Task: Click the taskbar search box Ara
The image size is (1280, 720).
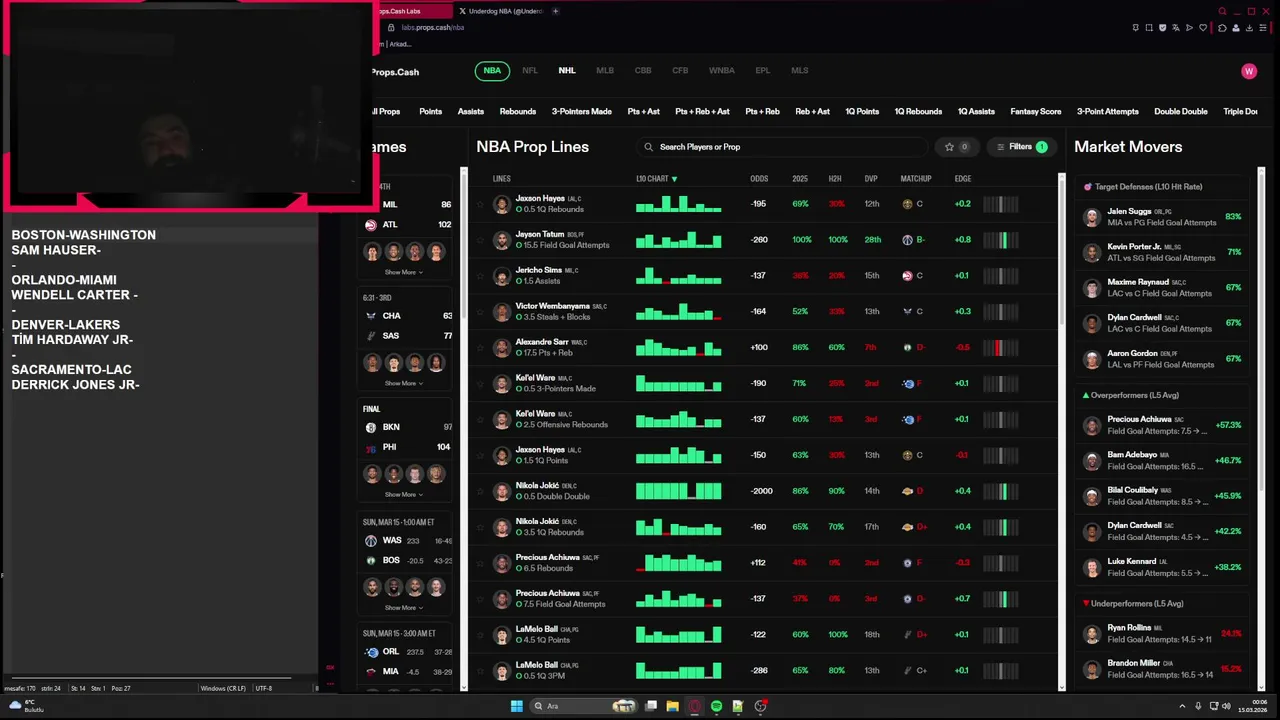Action: [x=585, y=706]
